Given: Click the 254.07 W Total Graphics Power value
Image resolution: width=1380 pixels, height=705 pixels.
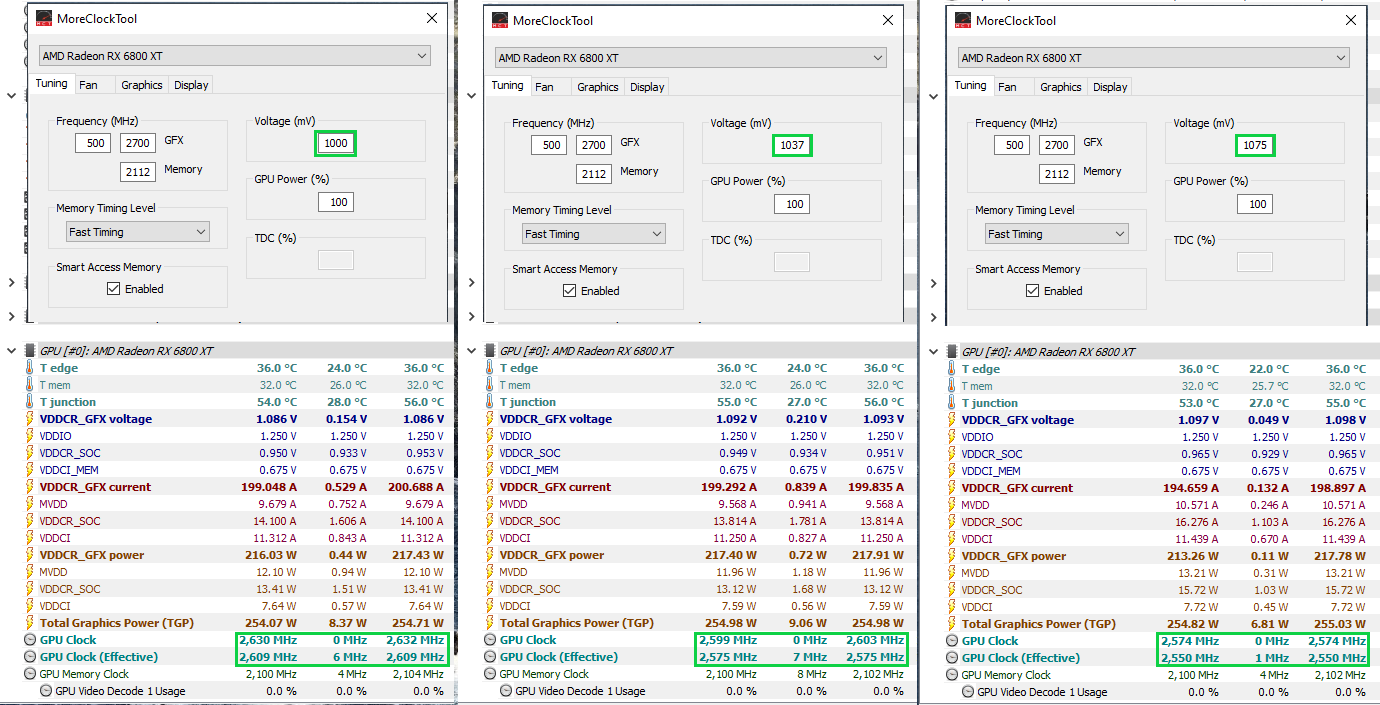Looking at the screenshot, I should pos(272,623).
